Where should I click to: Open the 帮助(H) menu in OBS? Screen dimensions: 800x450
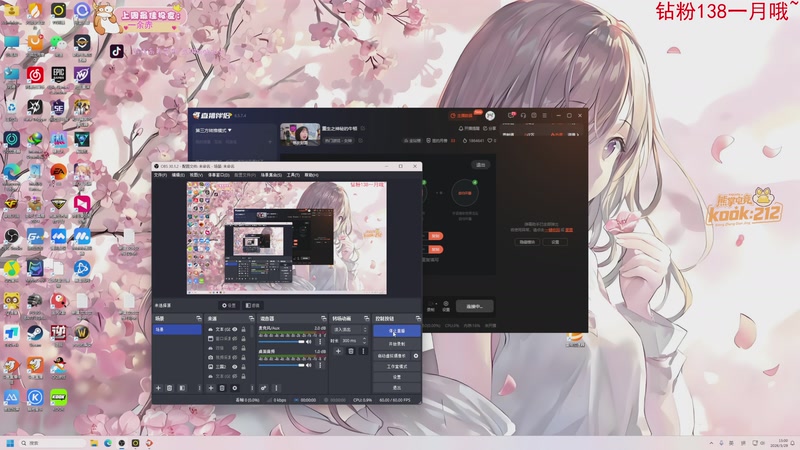pos(311,175)
